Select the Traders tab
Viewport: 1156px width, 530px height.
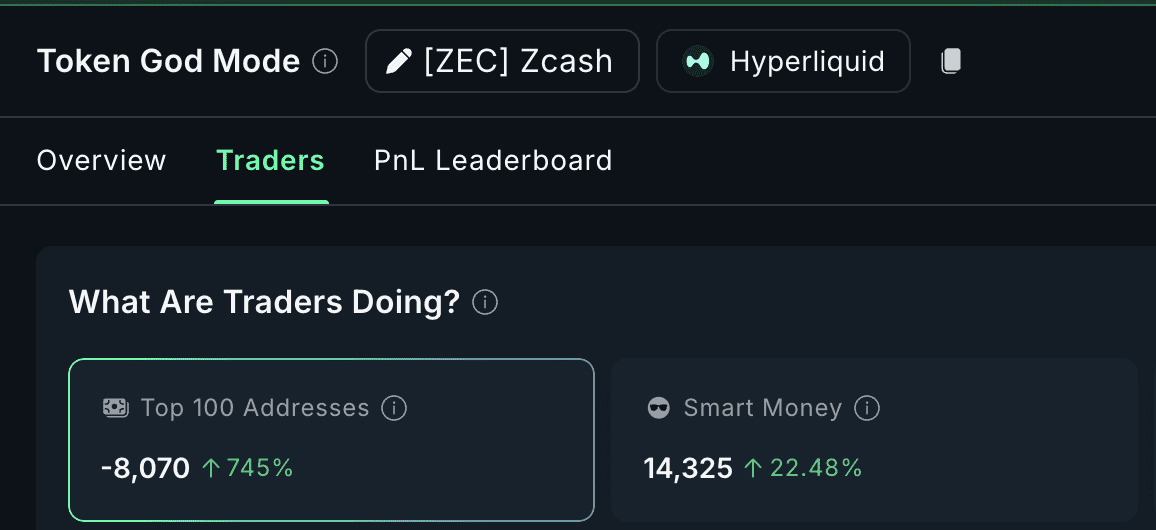pos(270,161)
